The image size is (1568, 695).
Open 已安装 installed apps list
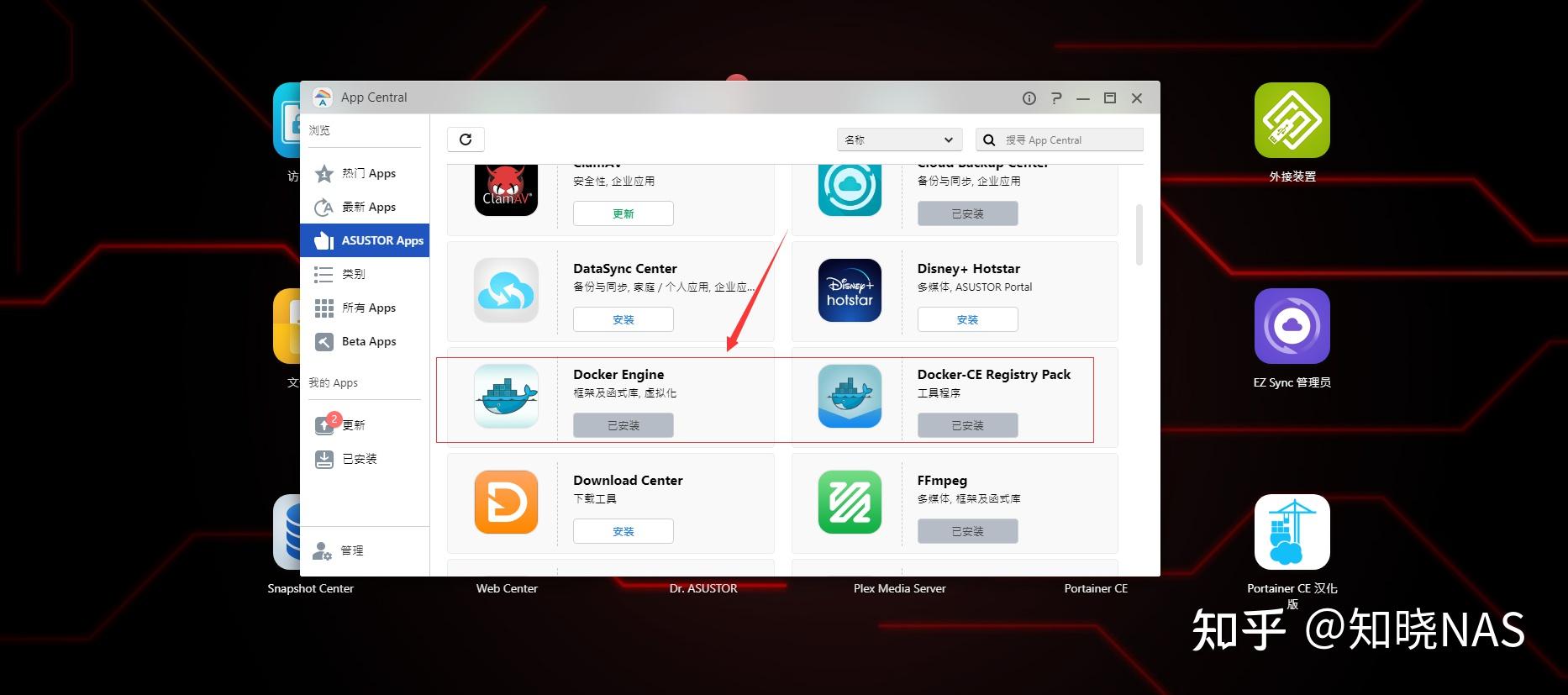pos(365,459)
